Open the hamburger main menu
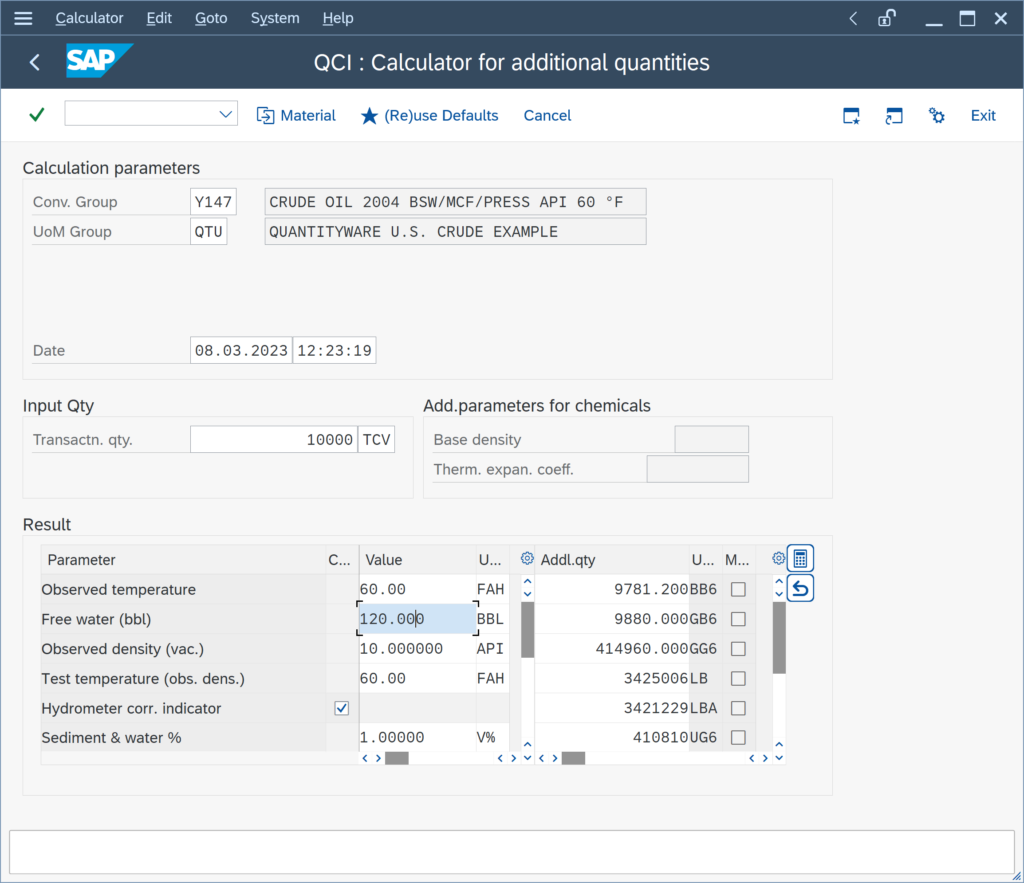The image size is (1024, 883). coord(23,18)
